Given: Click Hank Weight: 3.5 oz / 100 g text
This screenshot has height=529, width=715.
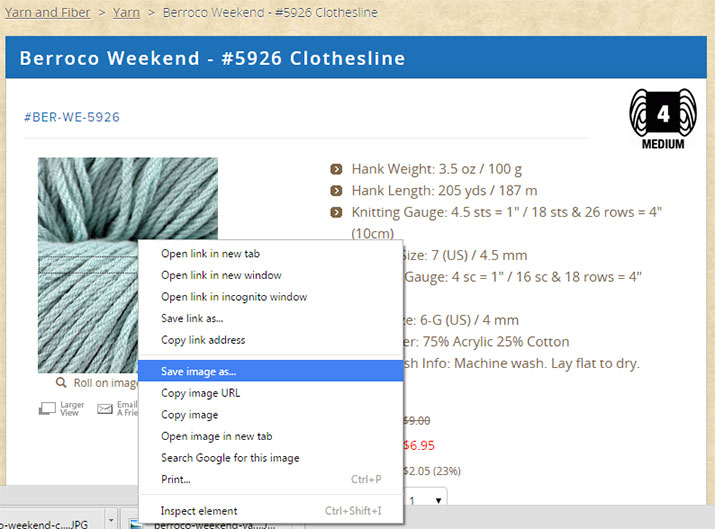Looking at the screenshot, I should pos(436,169).
